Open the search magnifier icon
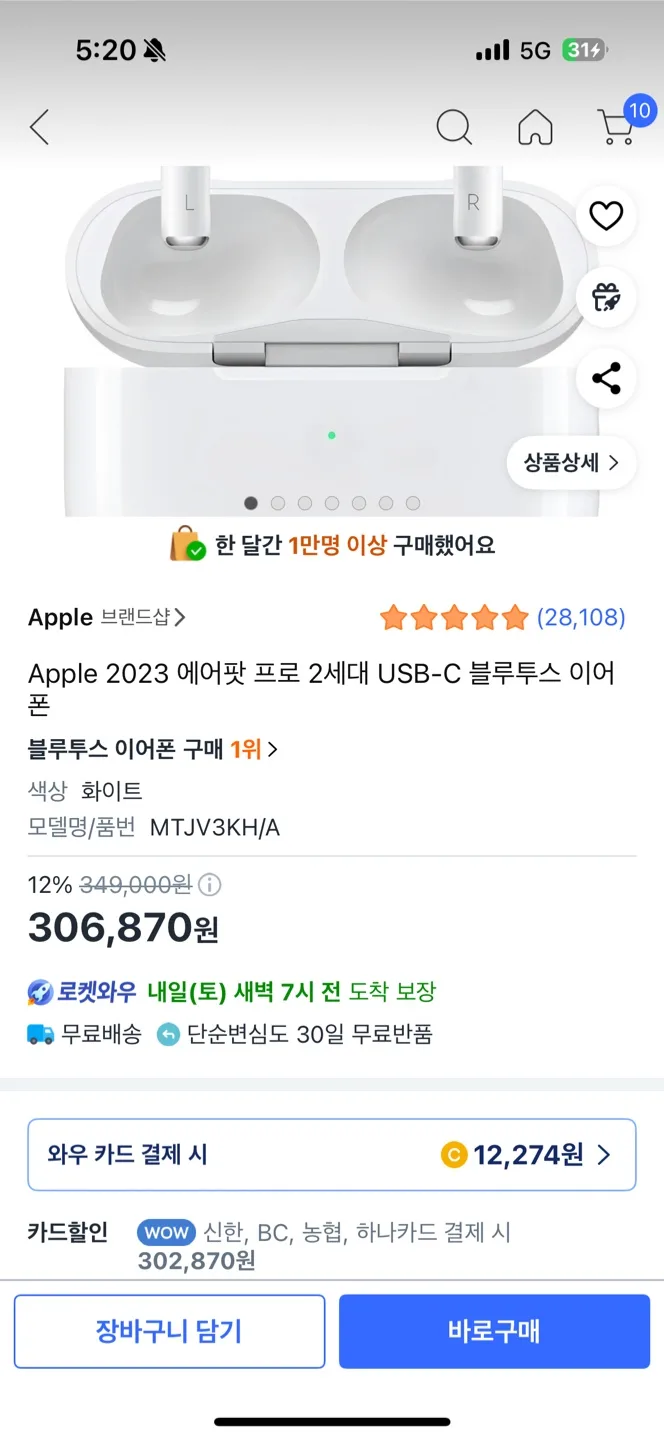Image resolution: width=664 pixels, height=1440 pixels. pos(454,128)
